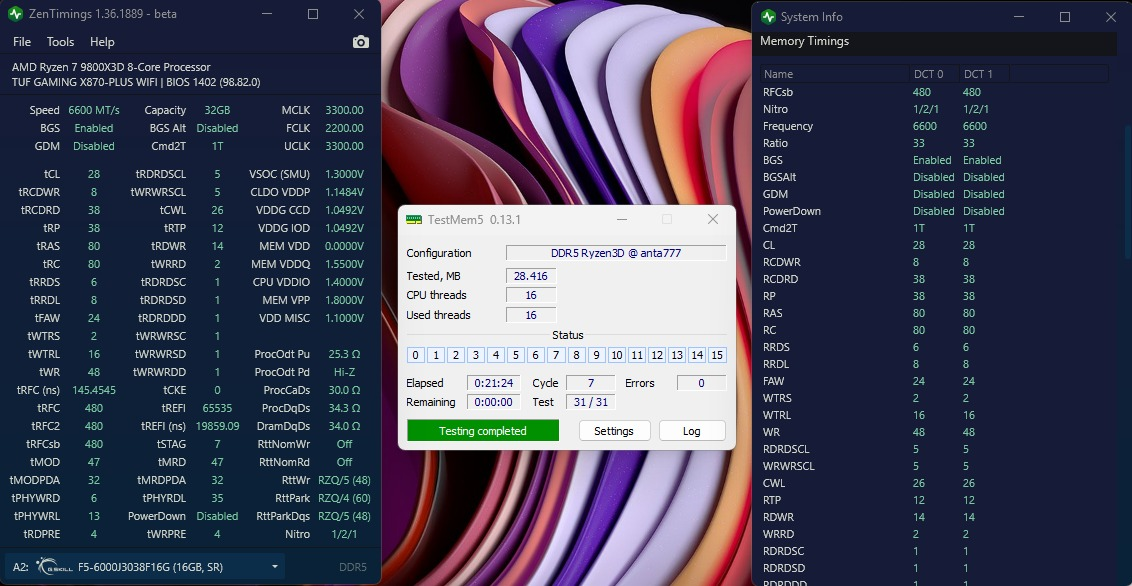Click the 6600 MT/s Speed value in ZenTimings
The image size is (1132, 586).
tap(94, 110)
